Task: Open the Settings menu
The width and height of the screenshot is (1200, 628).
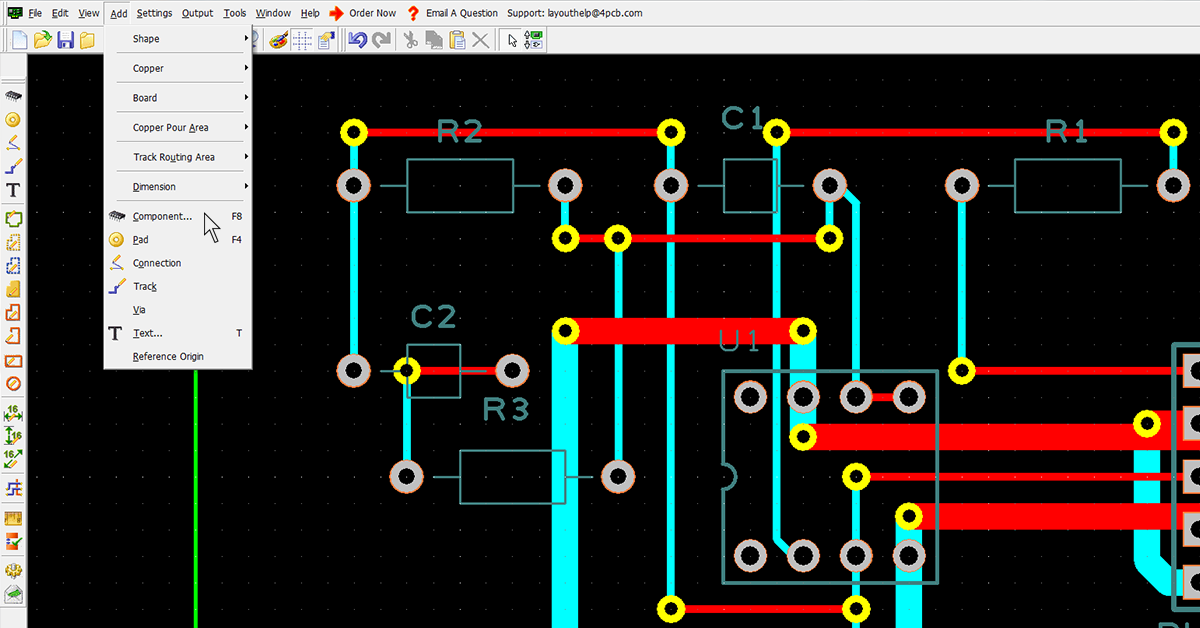Action: click(154, 13)
